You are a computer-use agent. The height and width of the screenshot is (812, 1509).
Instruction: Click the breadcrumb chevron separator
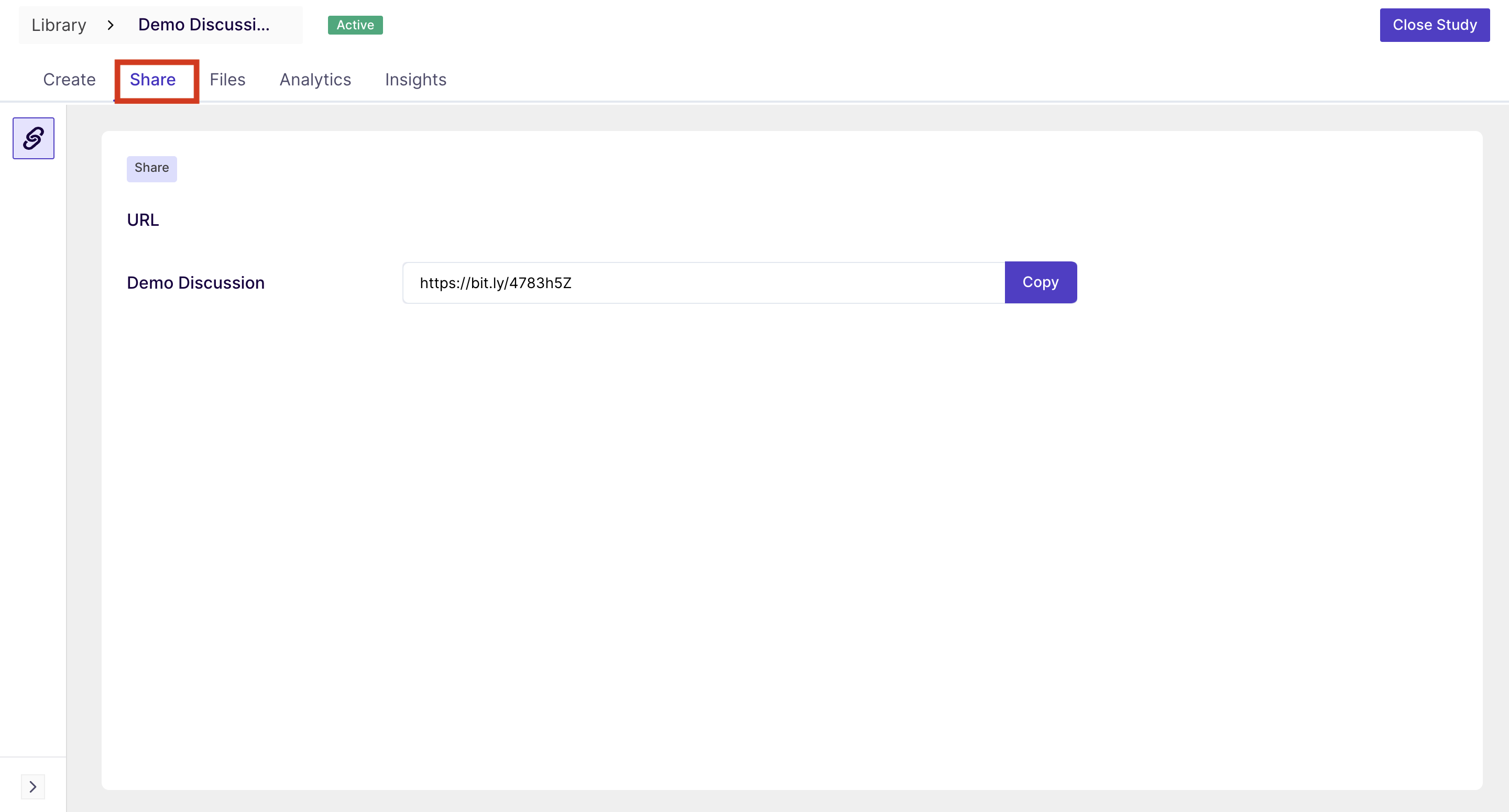[110, 25]
